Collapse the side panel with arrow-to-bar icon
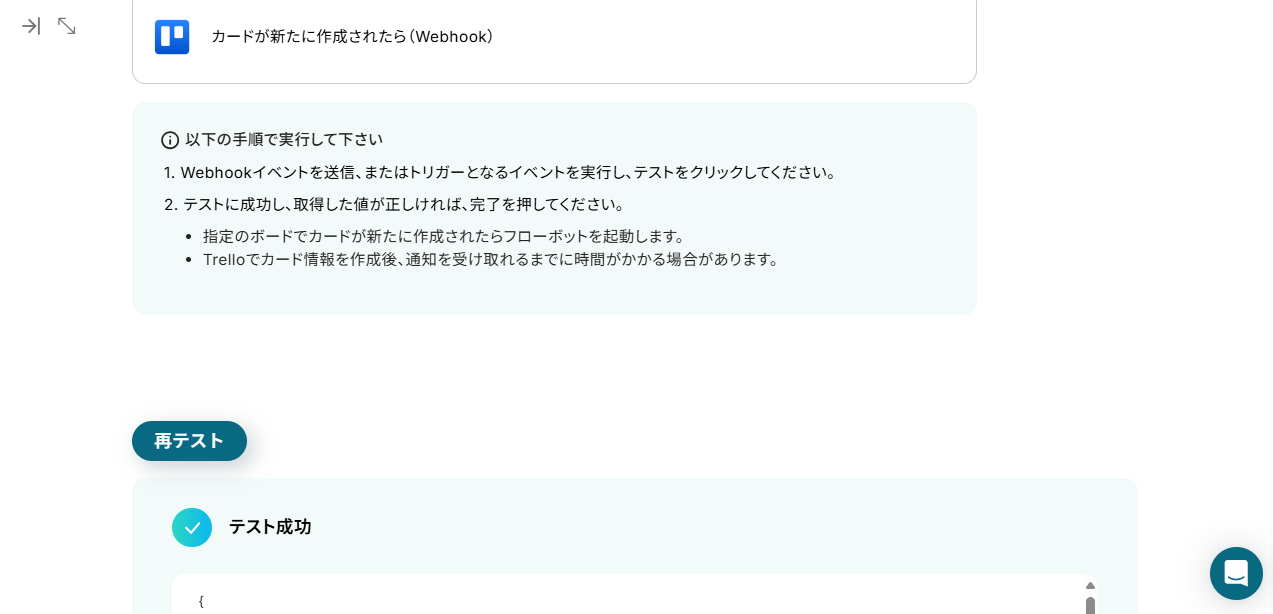Image resolution: width=1273 pixels, height=614 pixels. tap(31, 26)
